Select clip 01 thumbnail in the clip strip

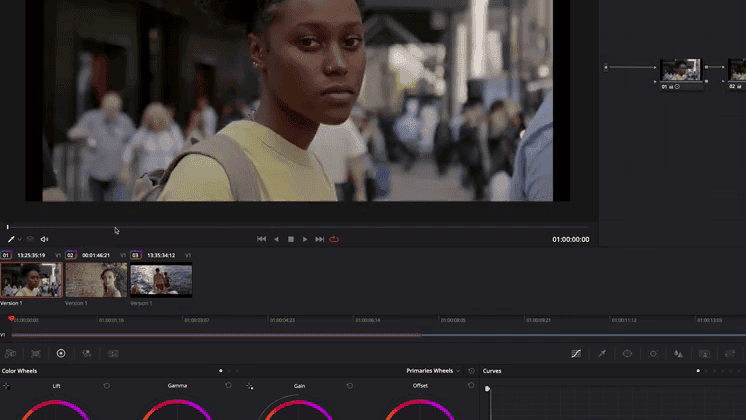point(31,280)
